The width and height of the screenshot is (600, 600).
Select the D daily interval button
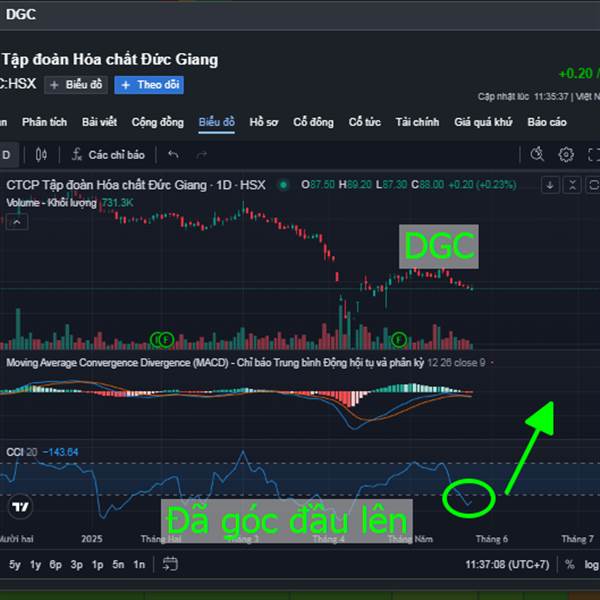[x=7, y=155]
